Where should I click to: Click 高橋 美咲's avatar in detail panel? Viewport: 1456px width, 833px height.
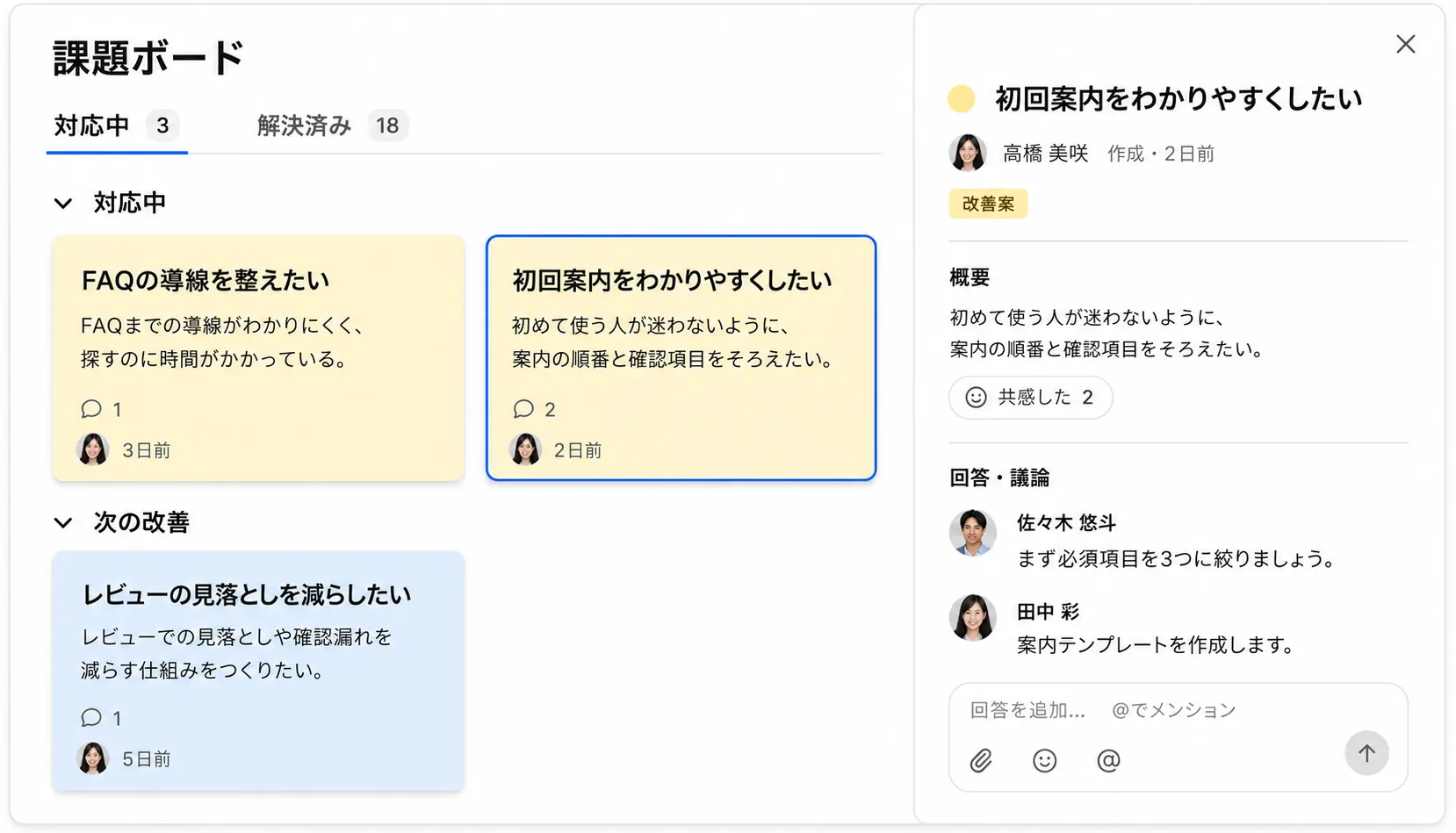968,153
